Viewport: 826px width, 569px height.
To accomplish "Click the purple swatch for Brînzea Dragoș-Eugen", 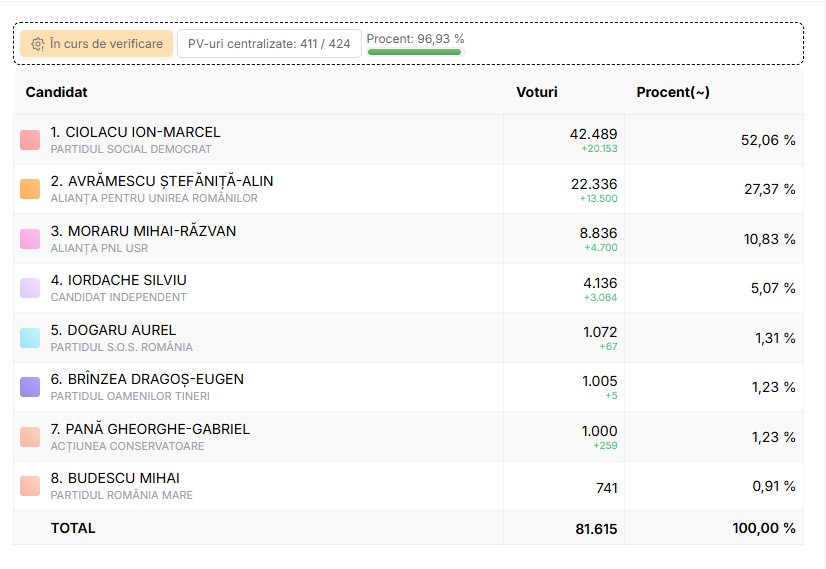I will click(30, 387).
